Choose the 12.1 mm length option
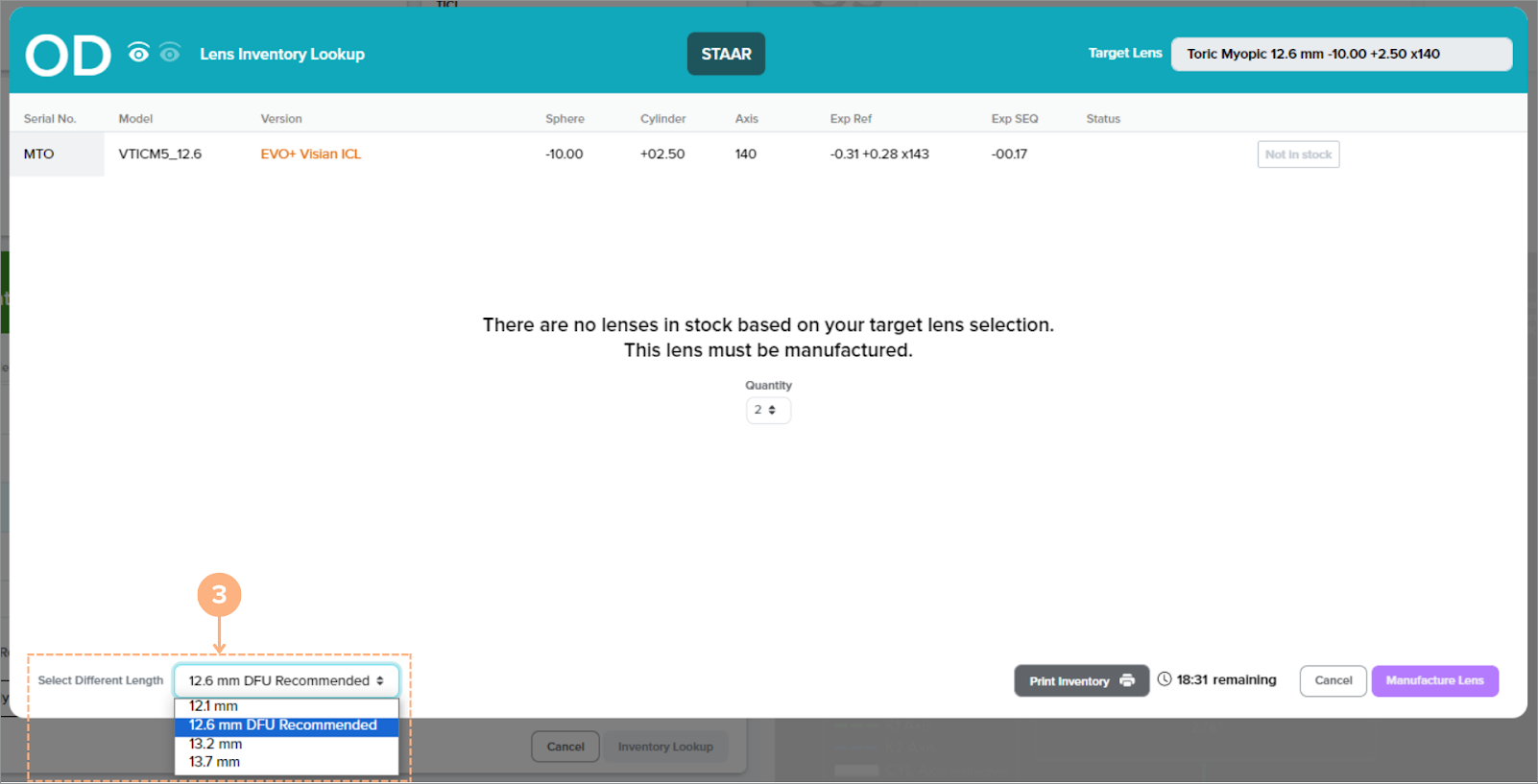Image resolution: width=1538 pixels, height=784 pixels. (213, 706)
